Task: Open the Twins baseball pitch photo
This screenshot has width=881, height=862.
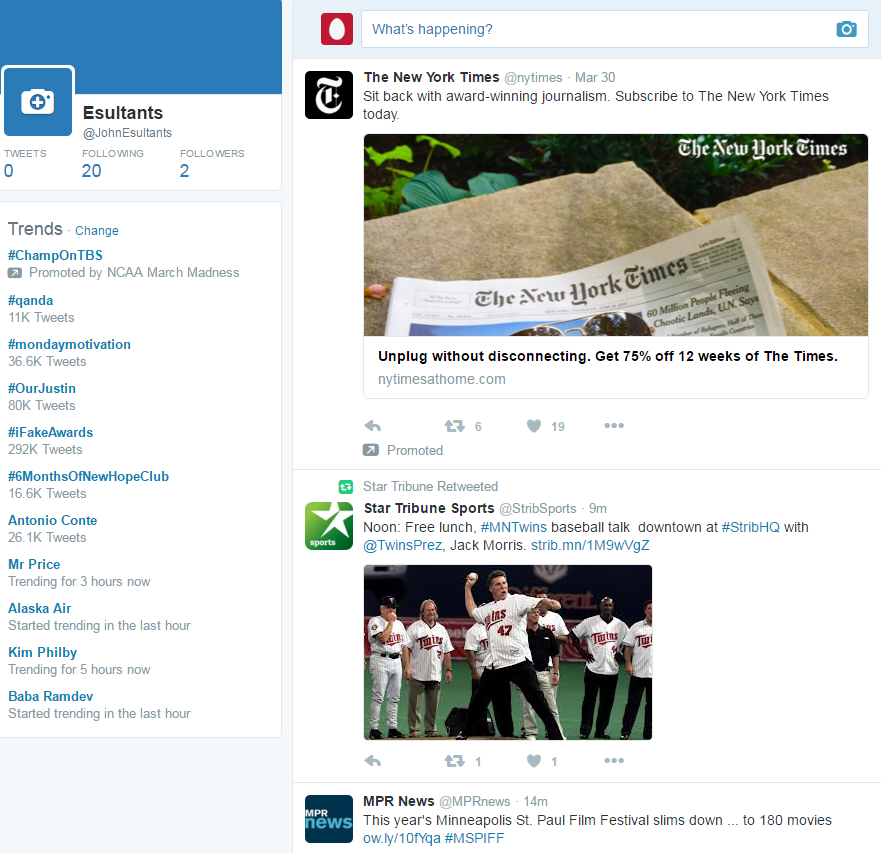Action: pos(508,652)
